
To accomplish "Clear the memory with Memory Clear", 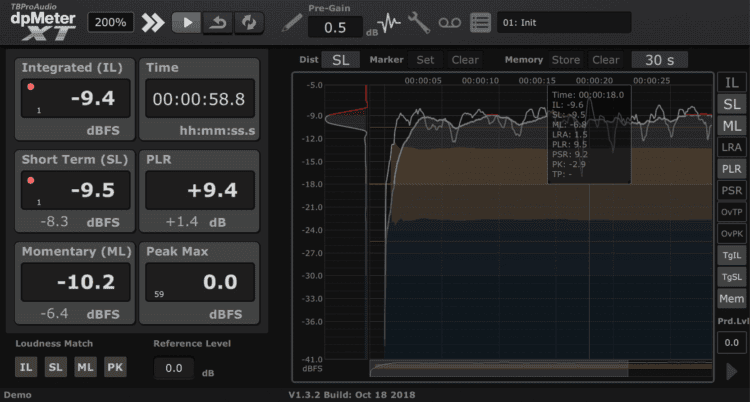I will click(x=606, y=60).
